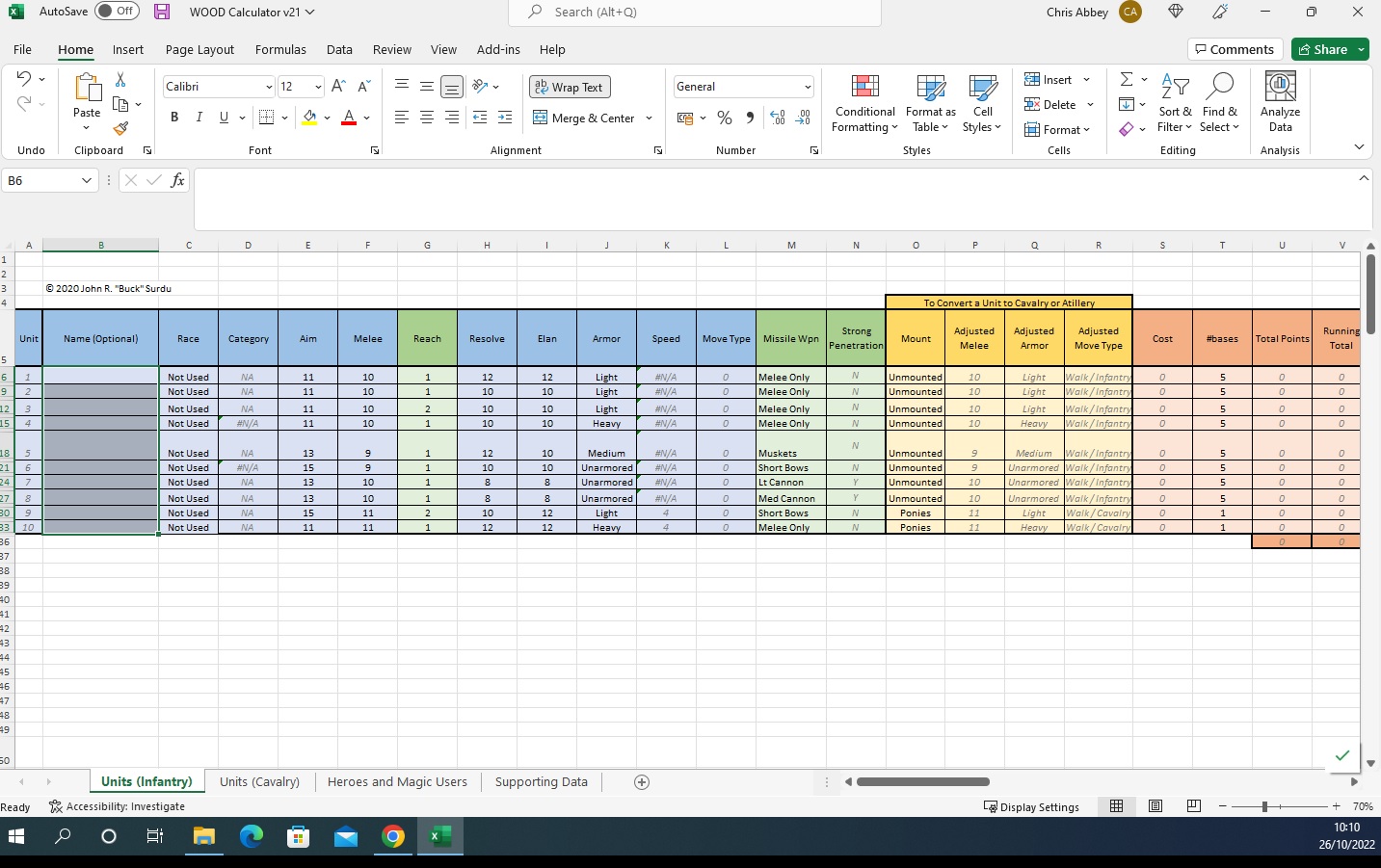
Task: Click the Percent Style icon
Action: coord(725,118)
